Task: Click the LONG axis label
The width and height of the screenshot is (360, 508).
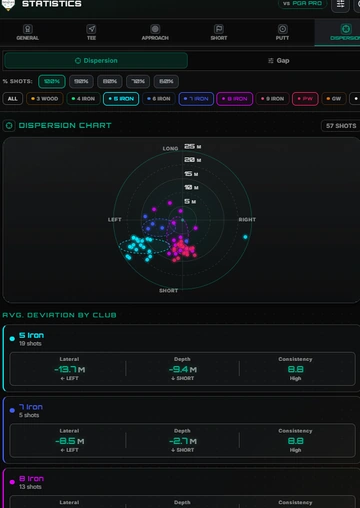Action: 170,148
